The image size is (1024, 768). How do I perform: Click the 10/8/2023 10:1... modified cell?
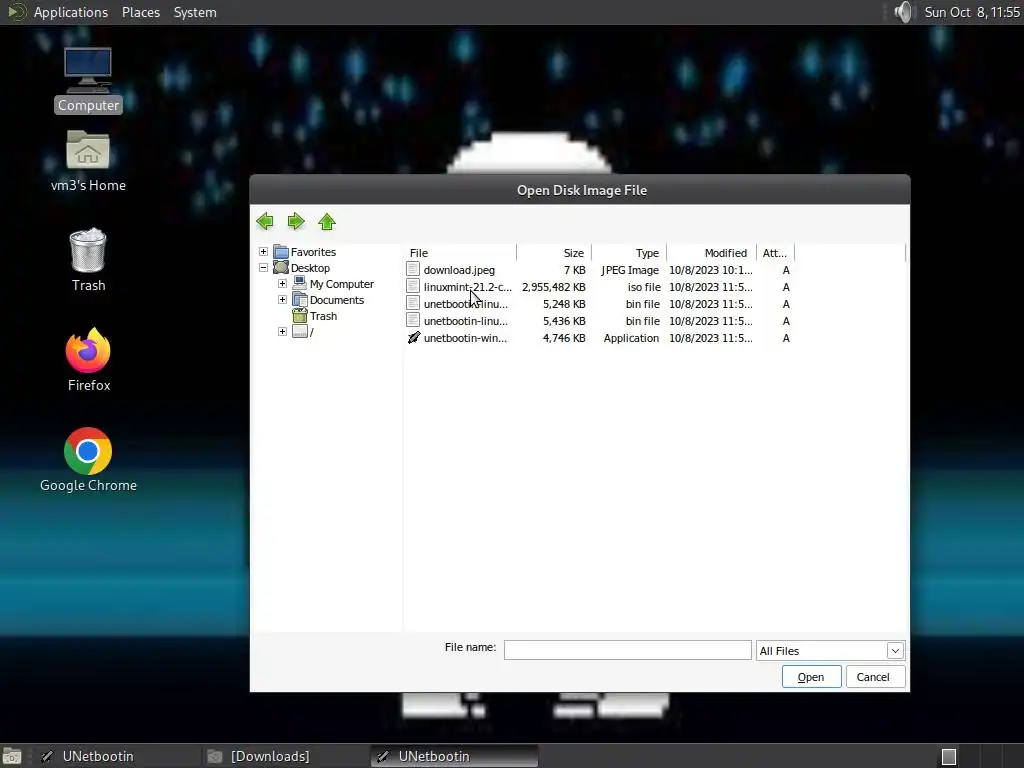point(711,270)
